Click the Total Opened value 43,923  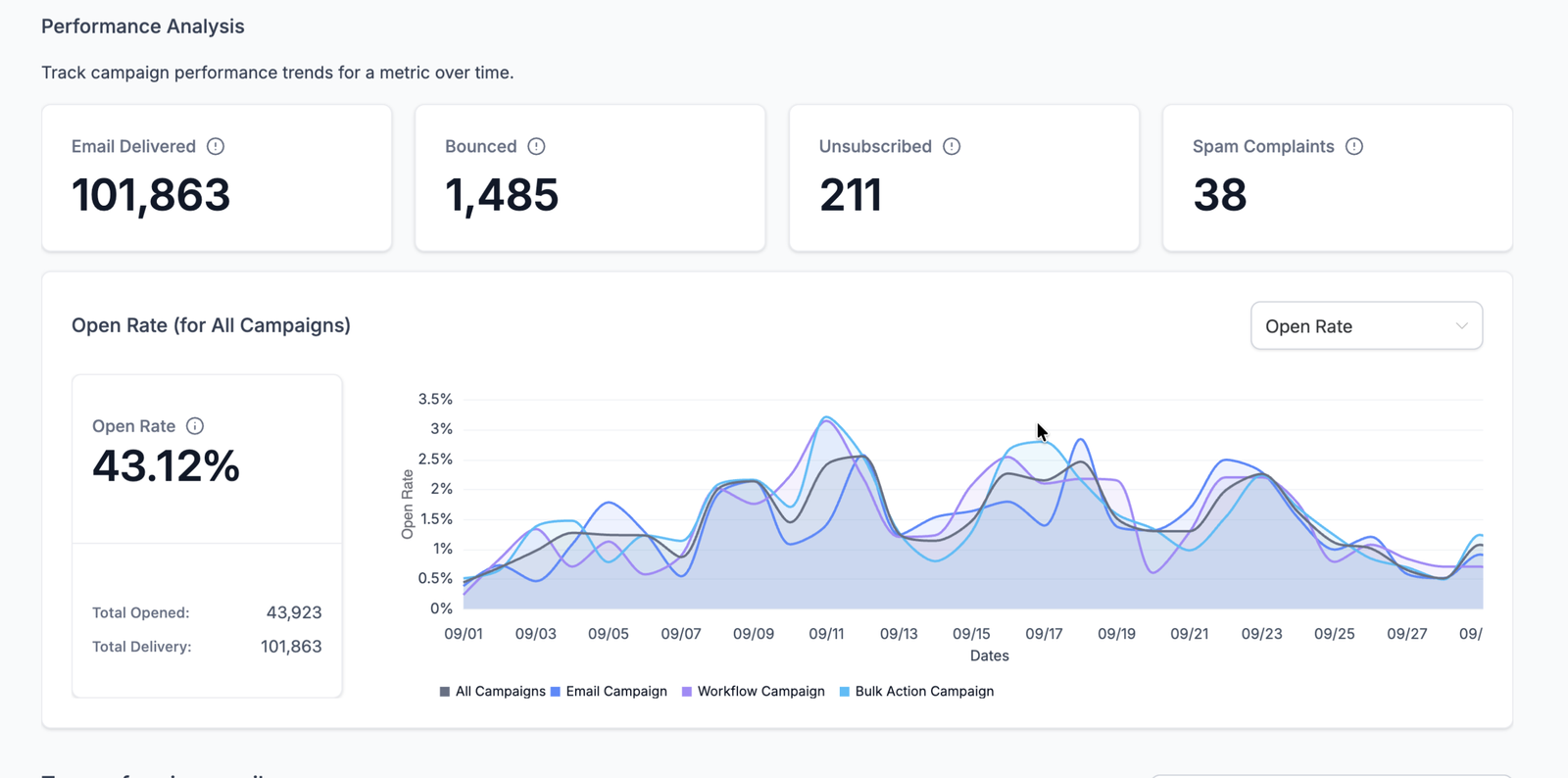[294, 612]
